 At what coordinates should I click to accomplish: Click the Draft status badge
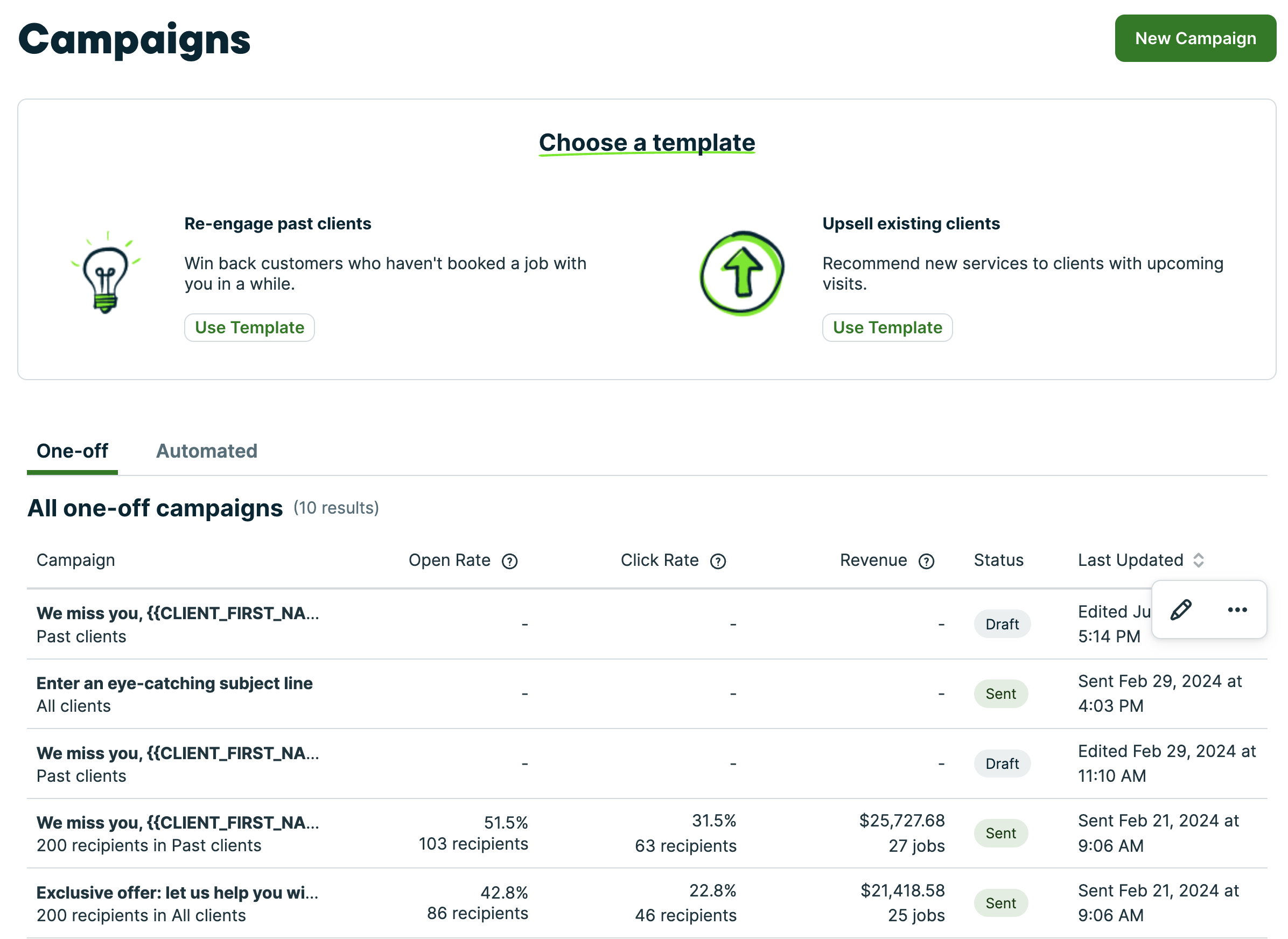[1002, 623]
